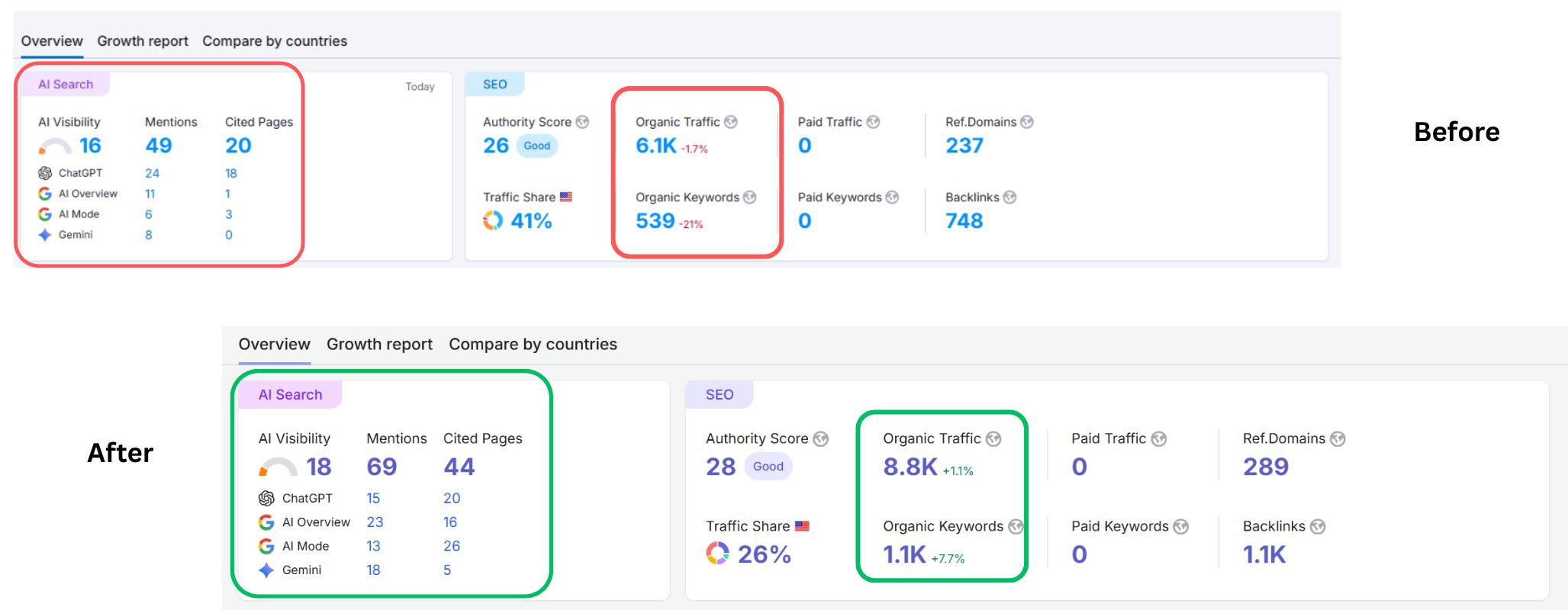The height and width of the screenshot is (610, 1568).
Task: Open Backlinks value 748
Action: [964, 221]
